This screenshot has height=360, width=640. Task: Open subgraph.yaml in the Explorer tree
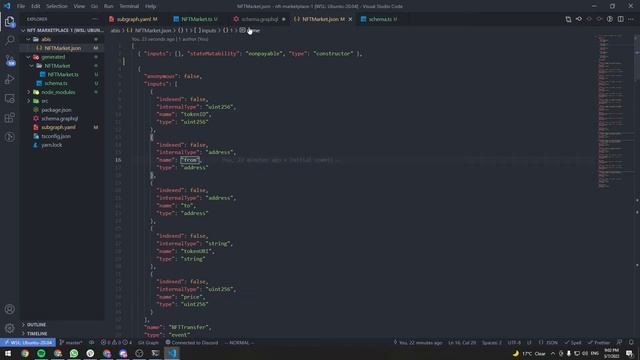58,127
